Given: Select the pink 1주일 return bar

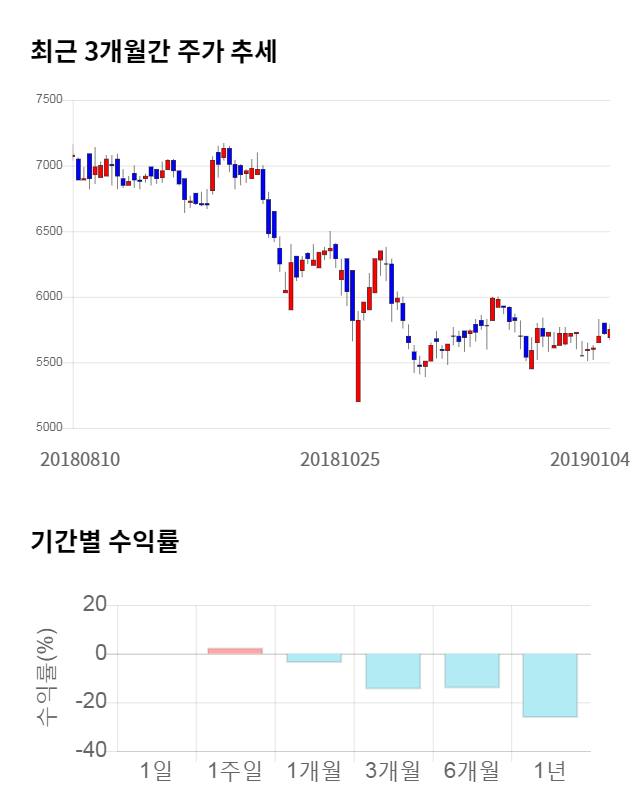Looking at the screenshot, I should (235, 651).
